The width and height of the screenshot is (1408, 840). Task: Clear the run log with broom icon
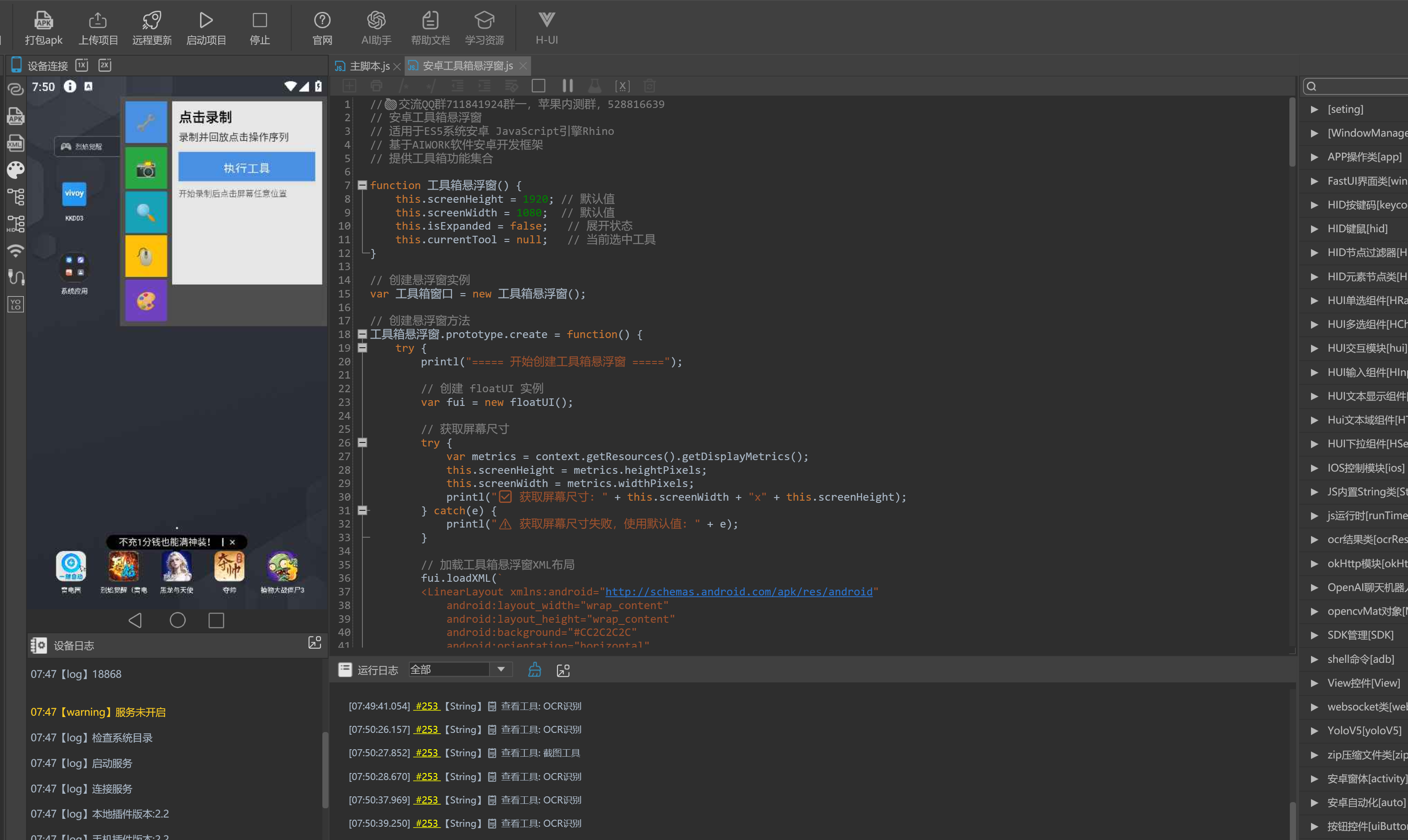(534, 670)
